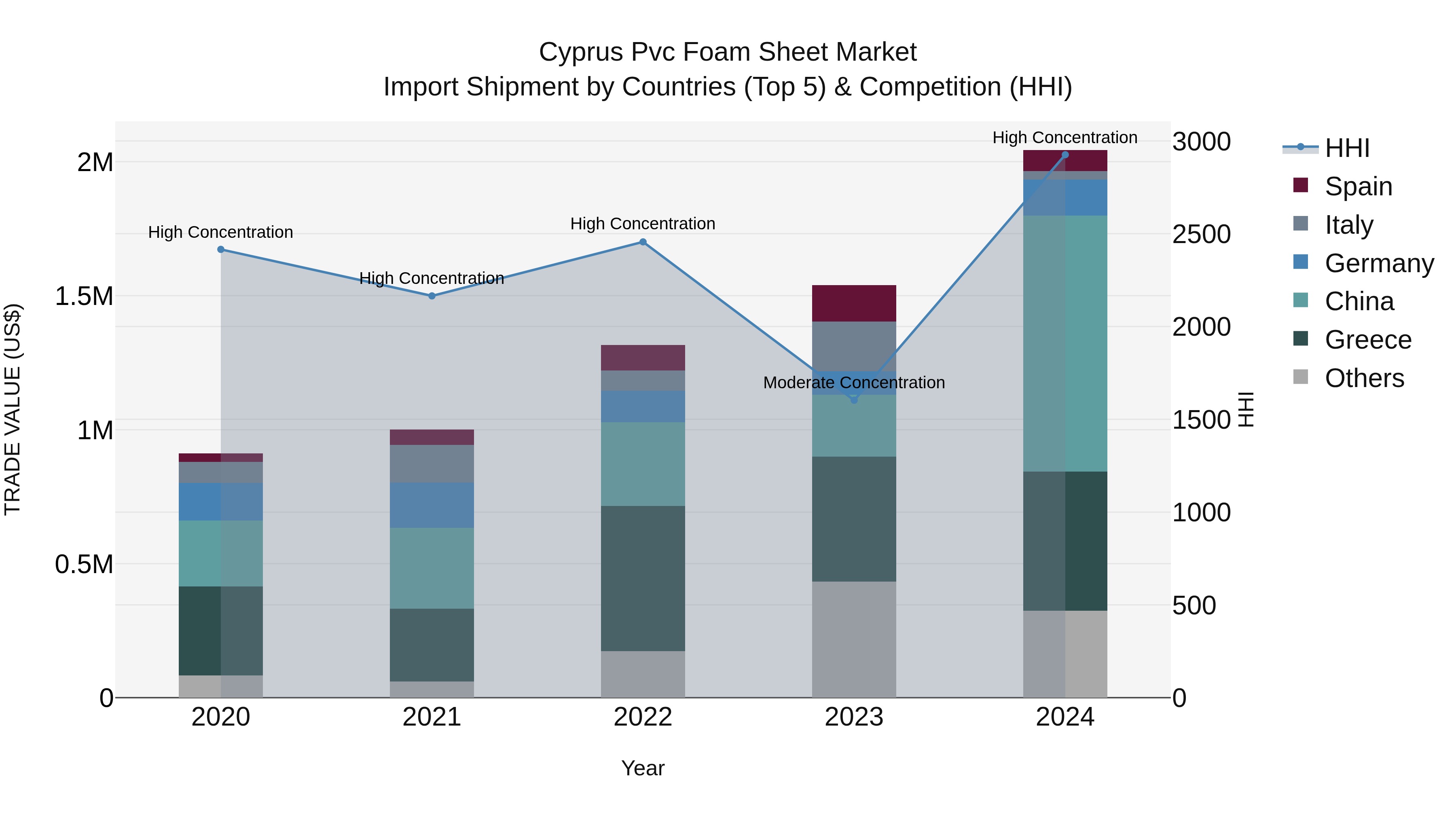
Task: Click the Spain maroon legend swatch
Action: [x=1301, y=185]
